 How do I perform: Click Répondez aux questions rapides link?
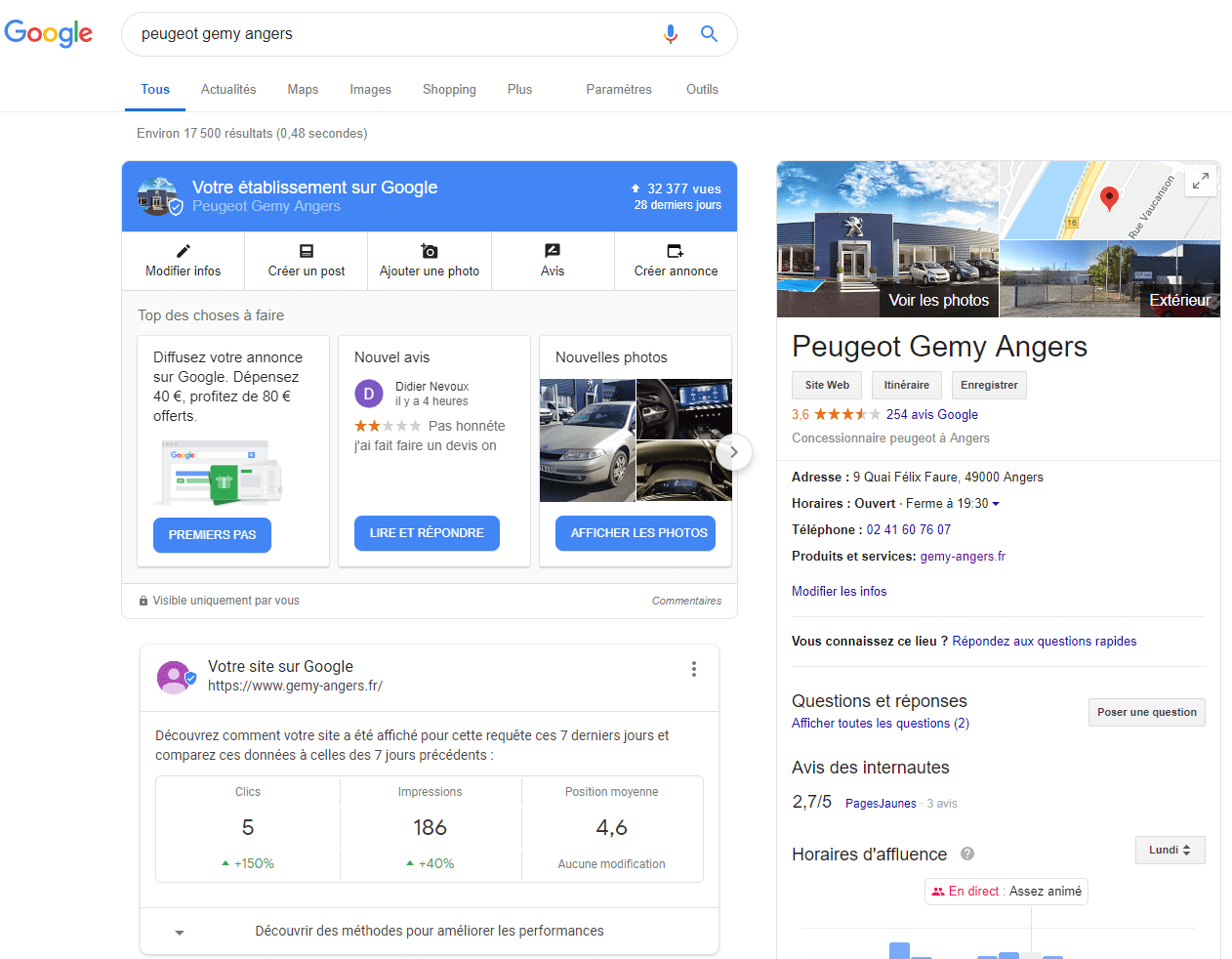click(1045, 641)
